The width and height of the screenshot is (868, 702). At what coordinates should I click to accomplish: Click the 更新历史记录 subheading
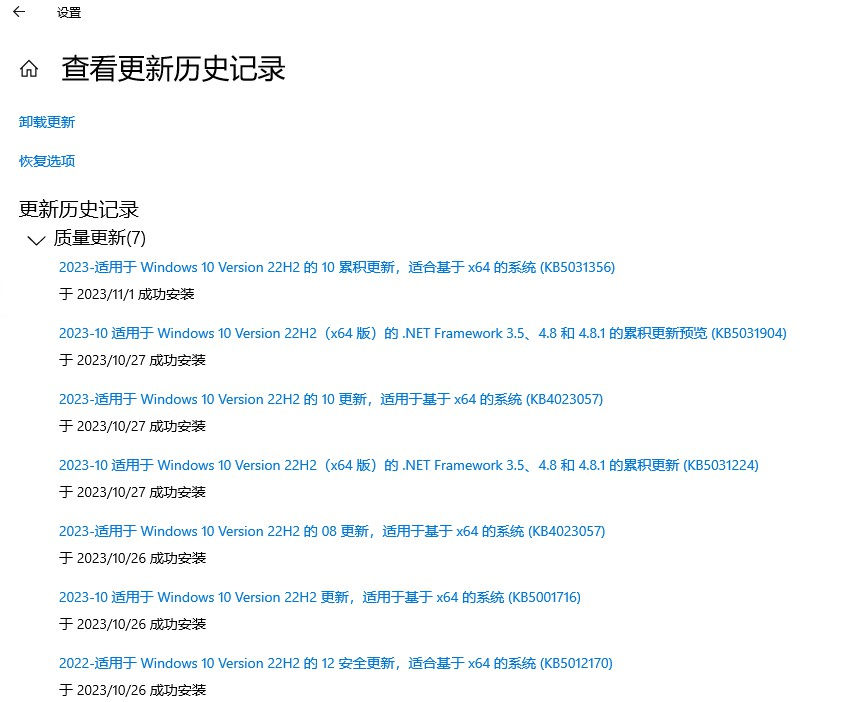78,210
